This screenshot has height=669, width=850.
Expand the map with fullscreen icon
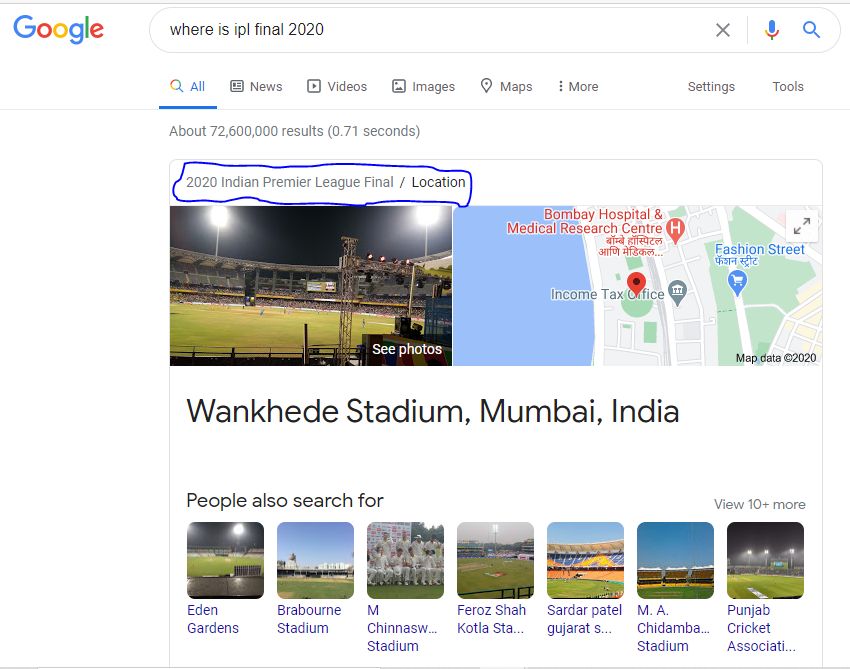pos(802,225)
